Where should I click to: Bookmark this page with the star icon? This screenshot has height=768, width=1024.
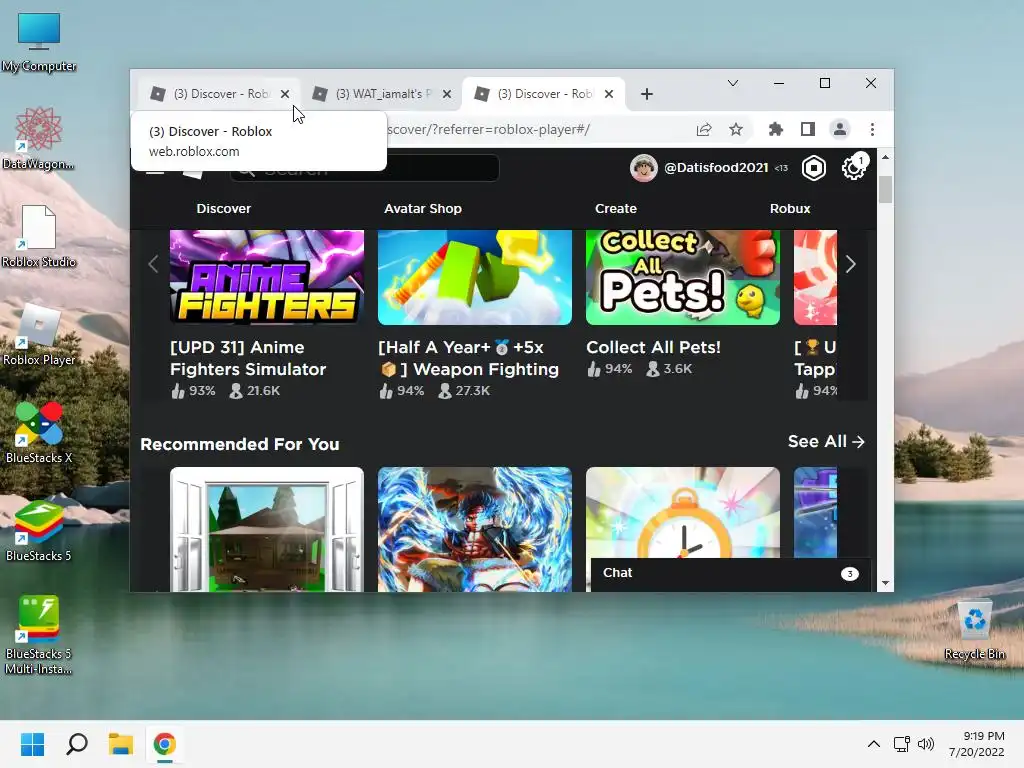736,129
